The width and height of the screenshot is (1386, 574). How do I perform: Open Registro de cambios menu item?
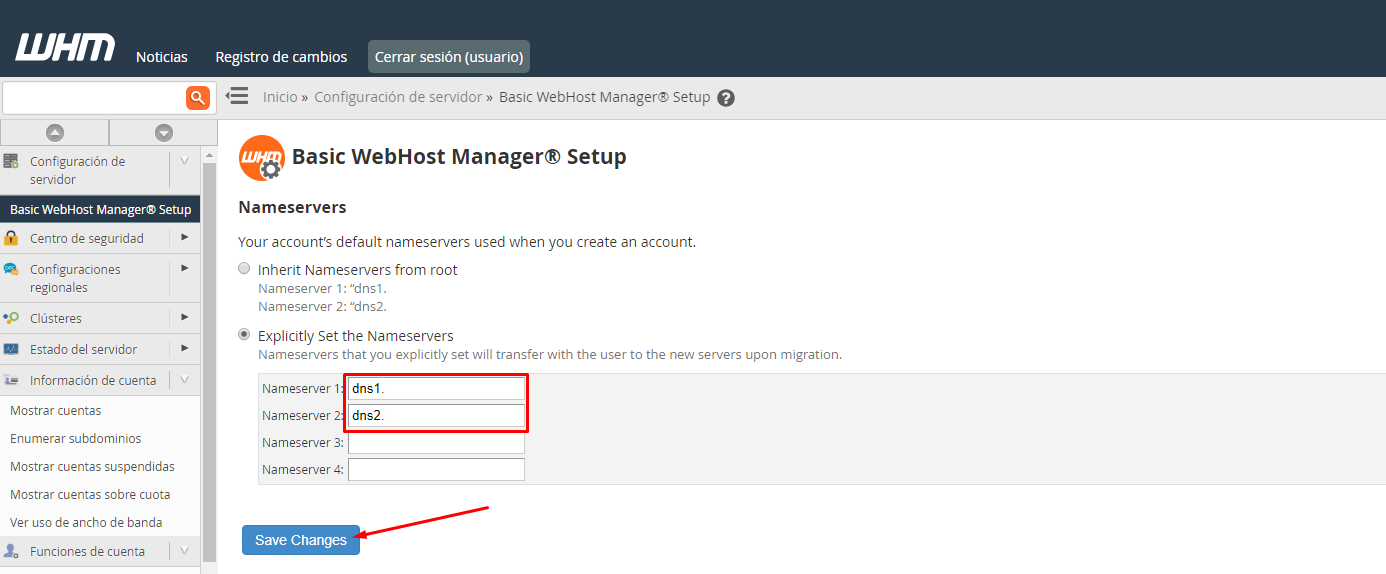[x=281, y=57]
